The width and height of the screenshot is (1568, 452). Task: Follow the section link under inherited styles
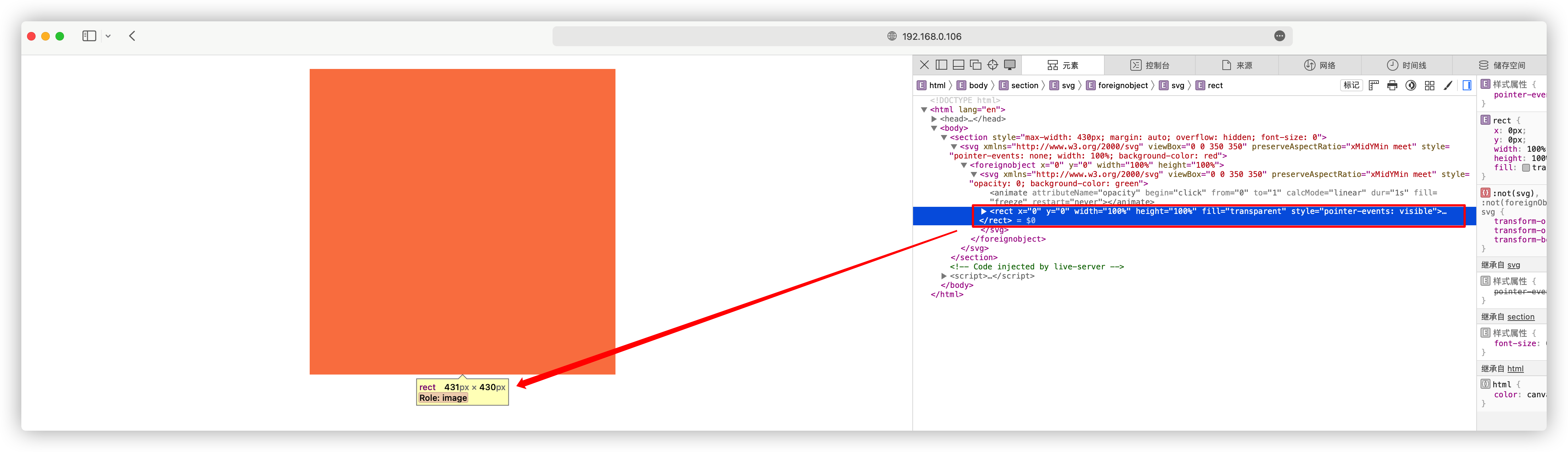(1520, 317)
